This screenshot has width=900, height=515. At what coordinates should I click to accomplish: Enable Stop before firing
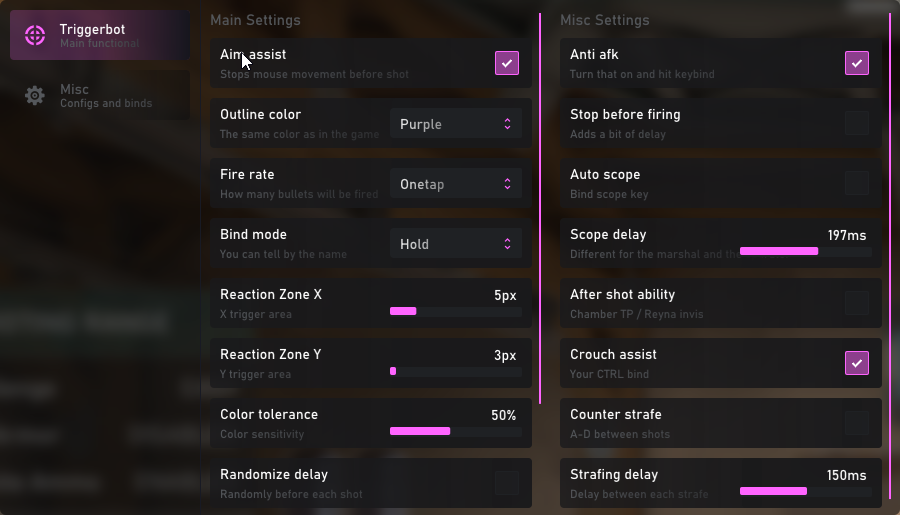coord(857,124)
